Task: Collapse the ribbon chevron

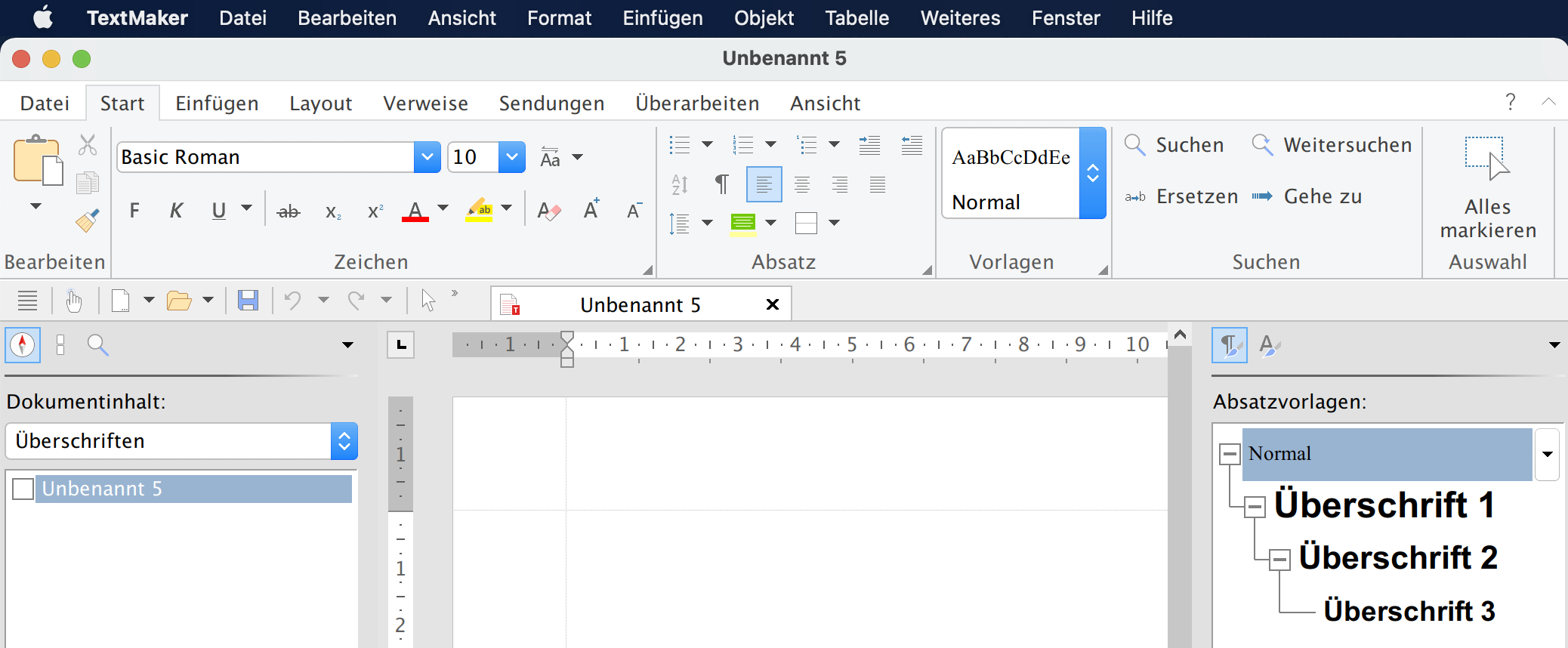Action: [x=1548, y=102]
